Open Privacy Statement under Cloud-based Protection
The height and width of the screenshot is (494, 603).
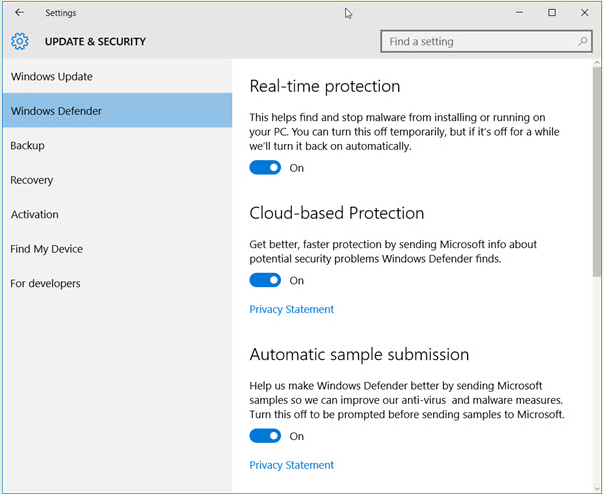click(x=291, y=310)
